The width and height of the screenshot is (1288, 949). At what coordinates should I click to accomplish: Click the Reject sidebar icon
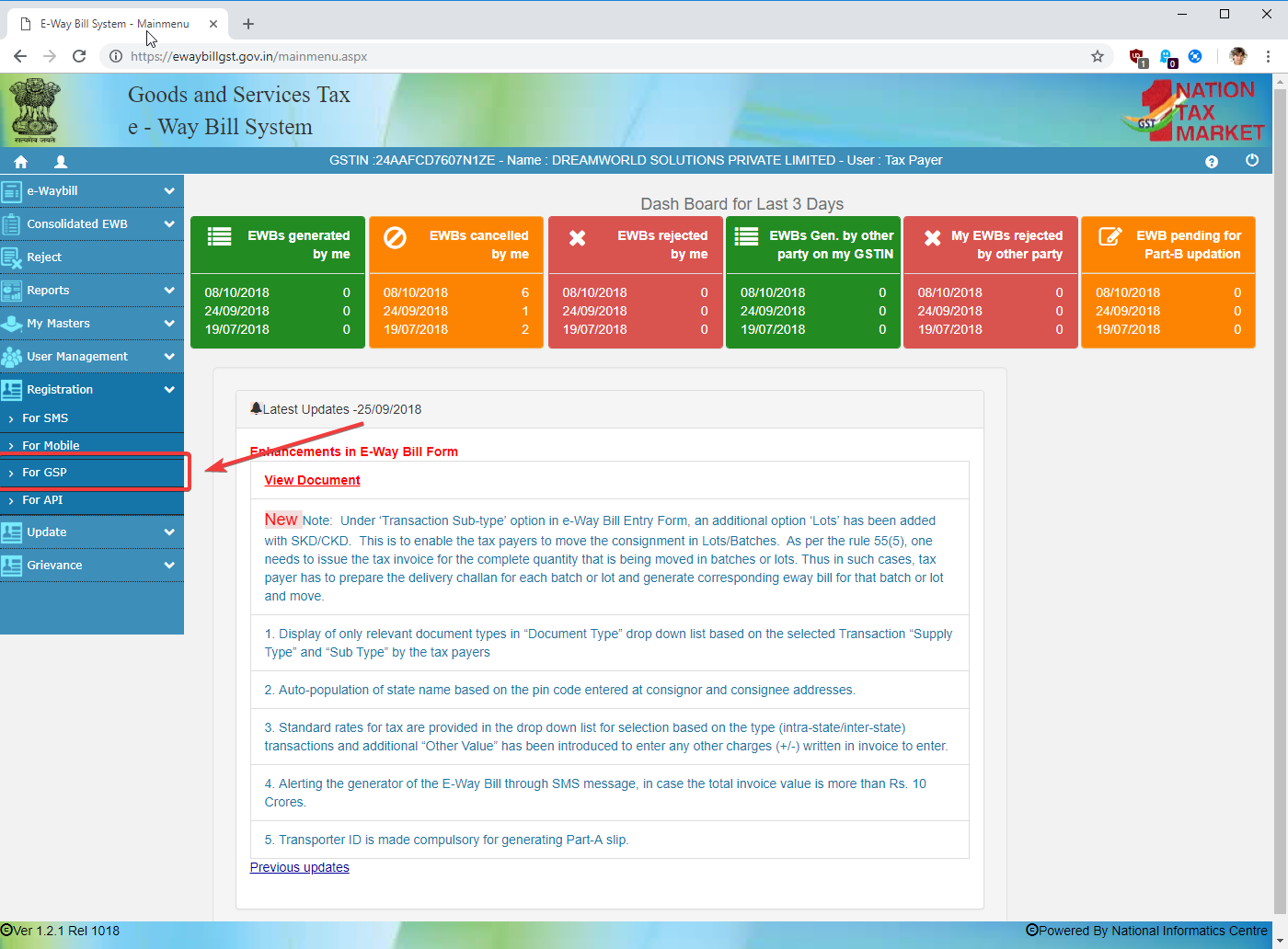click(x=11, y=257)
